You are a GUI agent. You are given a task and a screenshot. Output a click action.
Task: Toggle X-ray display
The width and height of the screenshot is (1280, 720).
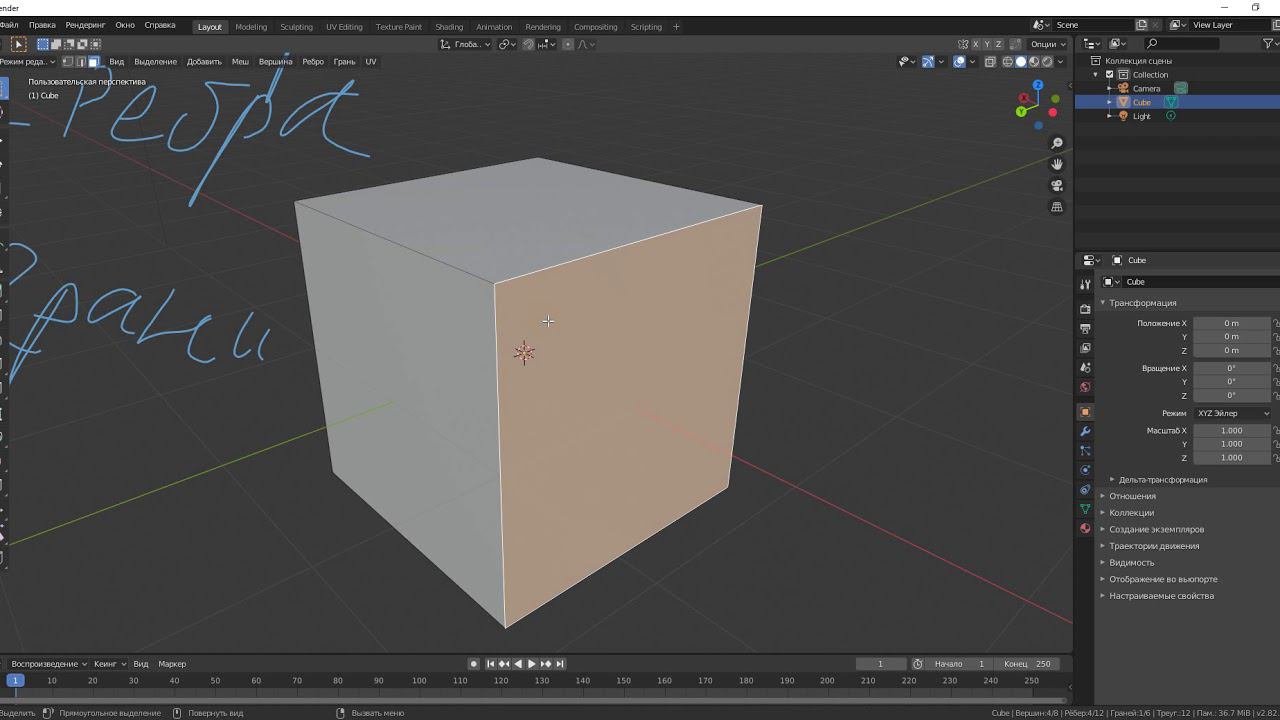(x=990, y=62)
